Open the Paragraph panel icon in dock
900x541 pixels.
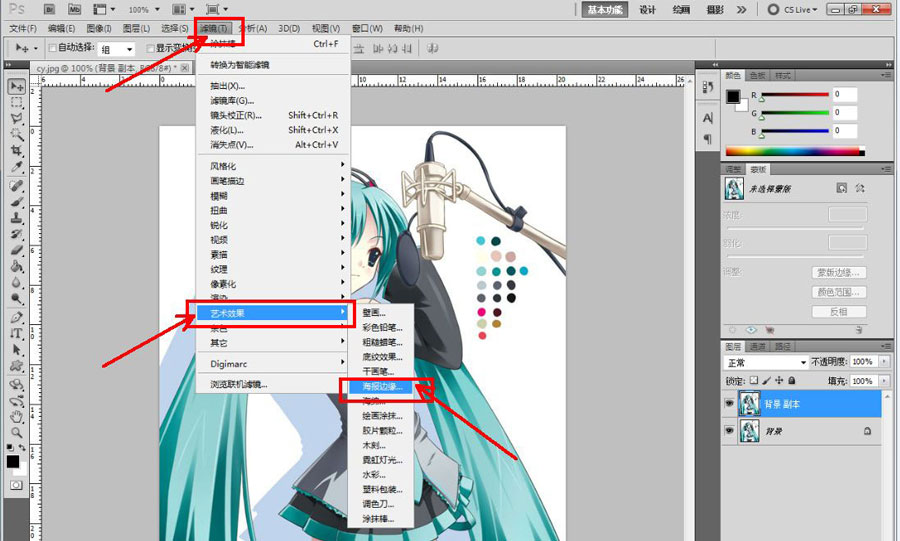(x=707, y=139)
